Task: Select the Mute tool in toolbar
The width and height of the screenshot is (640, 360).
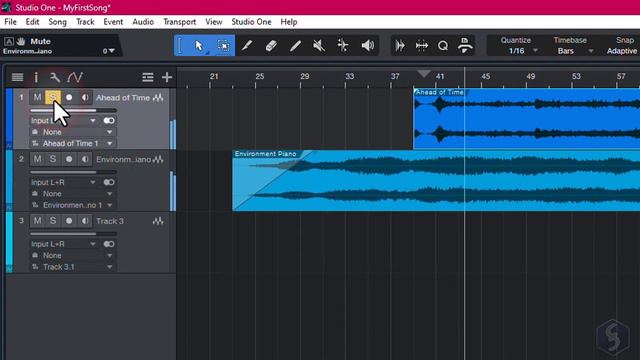Action: 319,45
